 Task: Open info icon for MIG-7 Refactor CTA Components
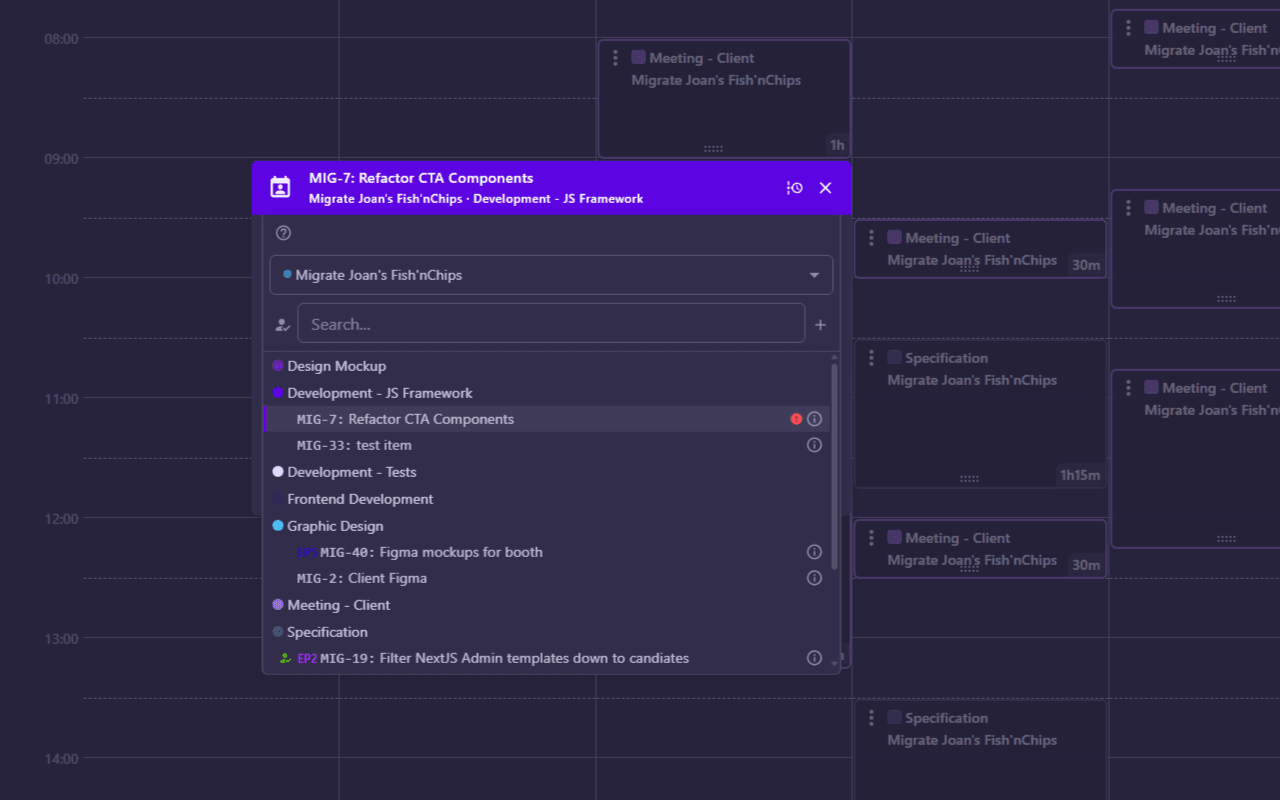[x=814, y=418]
